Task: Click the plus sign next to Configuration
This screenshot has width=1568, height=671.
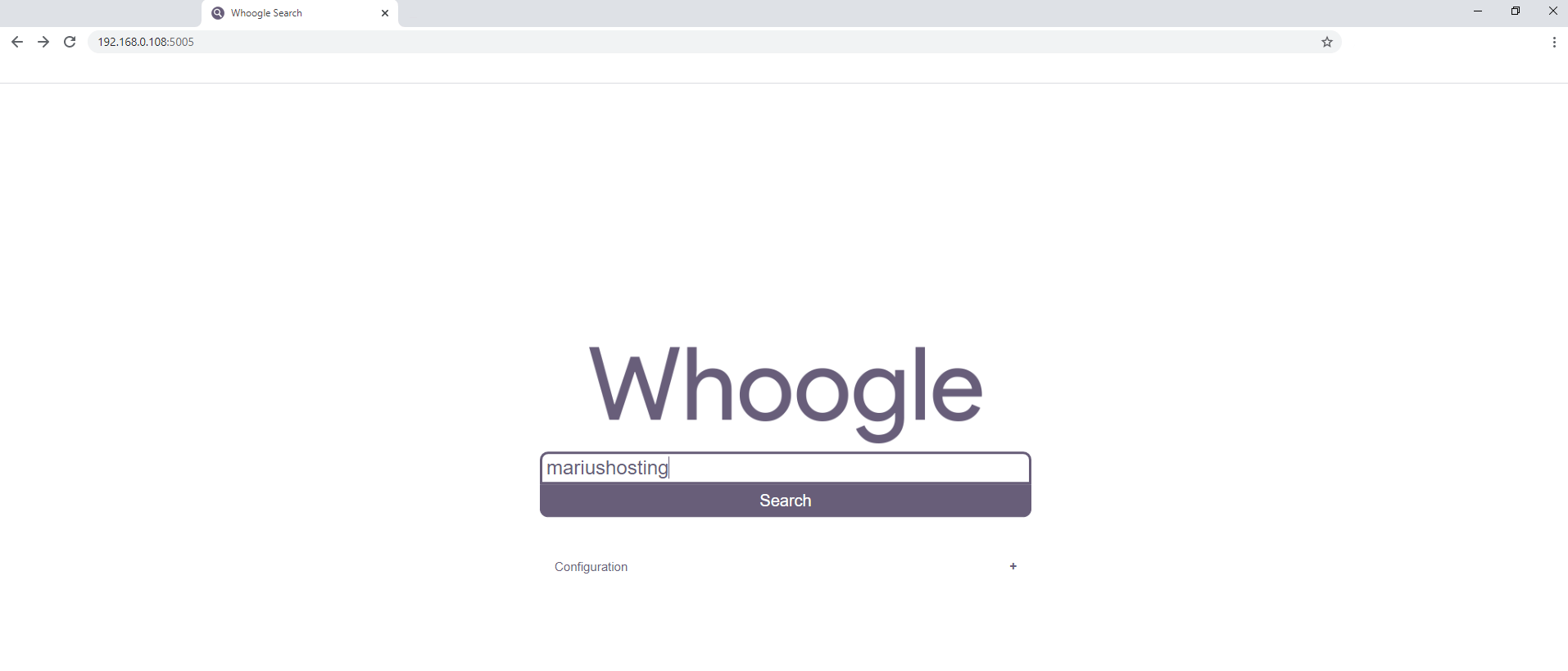Action: (1013, 566)
